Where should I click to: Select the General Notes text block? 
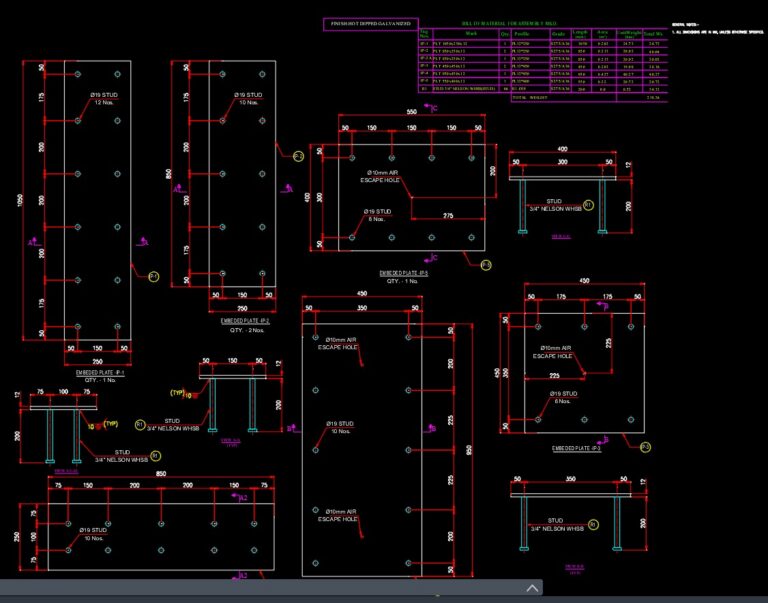(x=717, y=28)
